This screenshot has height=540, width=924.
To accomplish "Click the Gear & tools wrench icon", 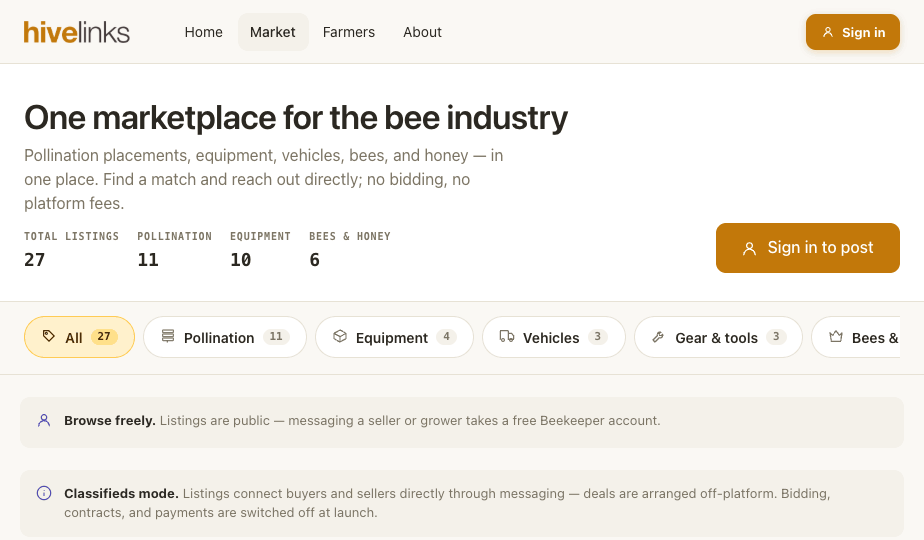I will pyautogui.click(x=658, y=337).
